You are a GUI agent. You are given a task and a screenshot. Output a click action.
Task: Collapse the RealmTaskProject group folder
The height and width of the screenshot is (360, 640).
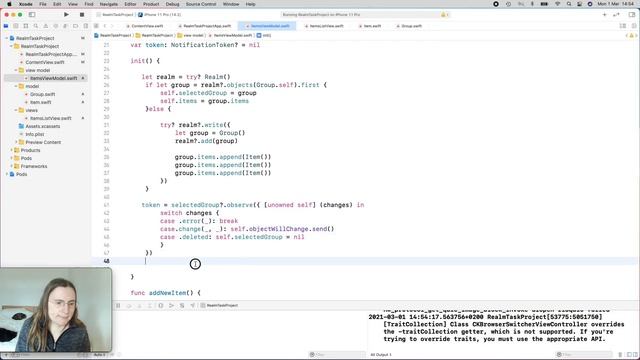(x=11, y=46)
